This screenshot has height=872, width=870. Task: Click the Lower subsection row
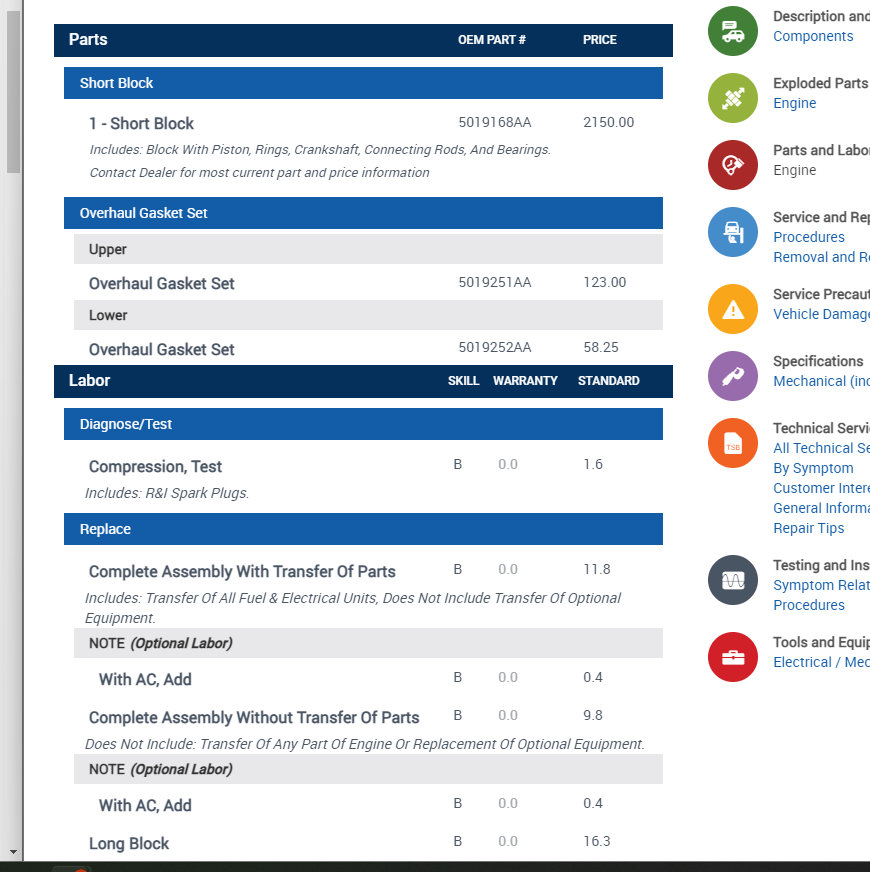tap(368, 315)
